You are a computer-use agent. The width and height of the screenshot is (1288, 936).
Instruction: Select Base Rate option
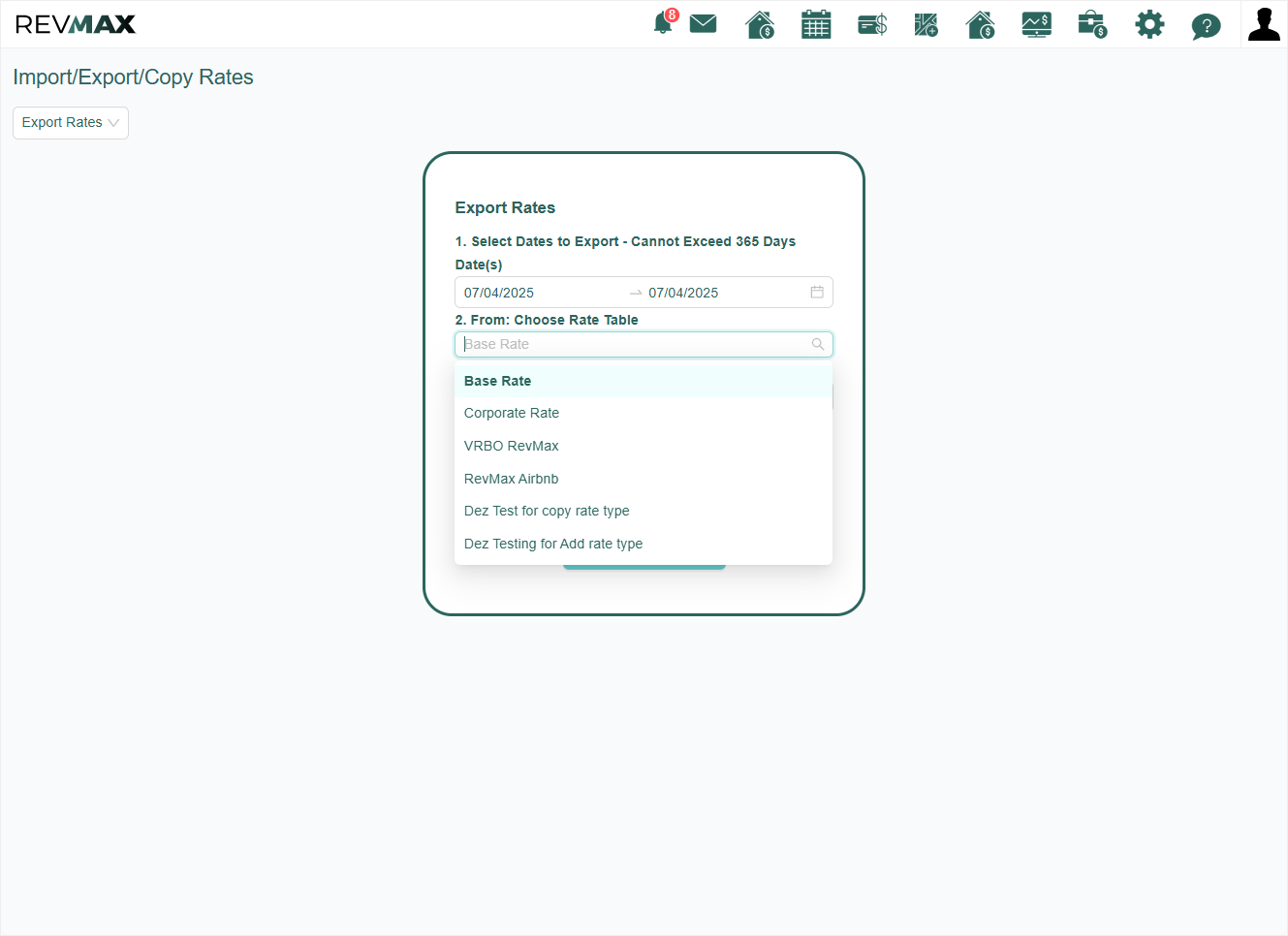[x=644, y=381]
